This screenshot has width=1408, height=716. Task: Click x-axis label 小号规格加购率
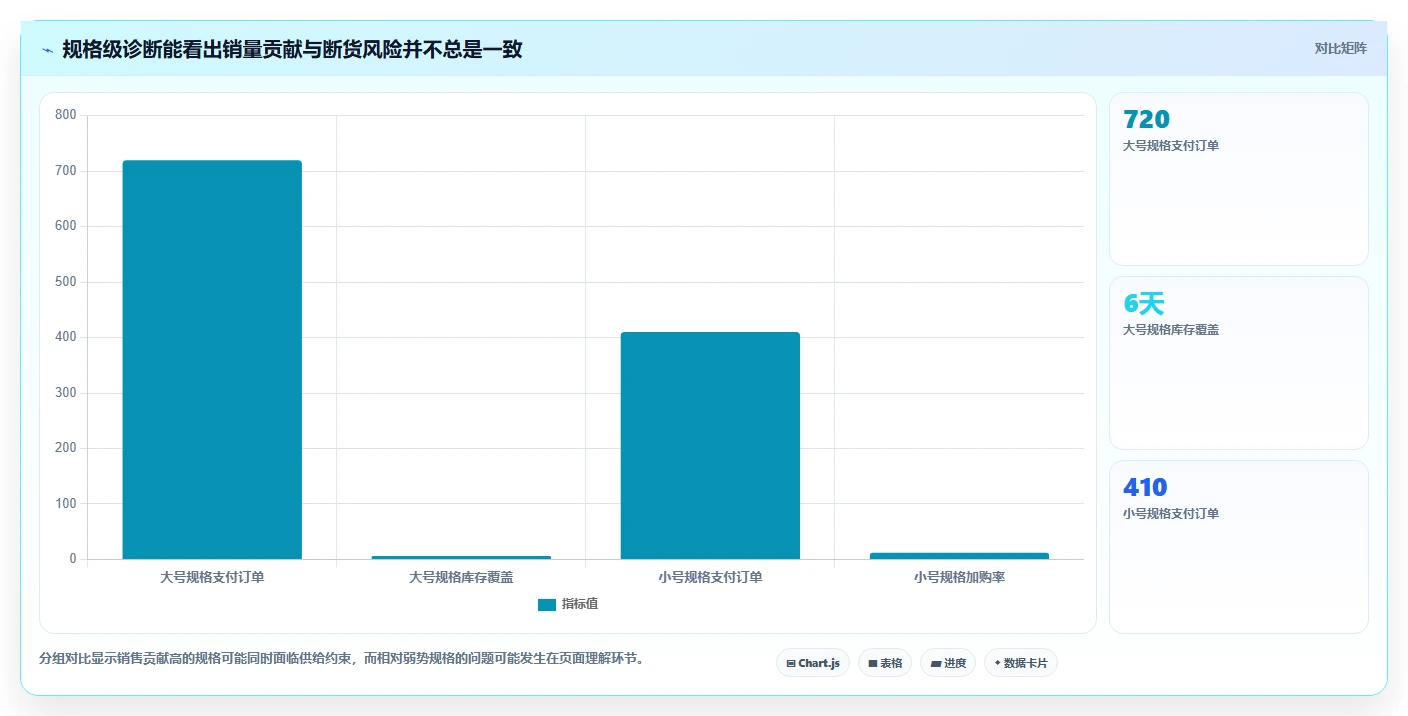click(x=959, y=578)
